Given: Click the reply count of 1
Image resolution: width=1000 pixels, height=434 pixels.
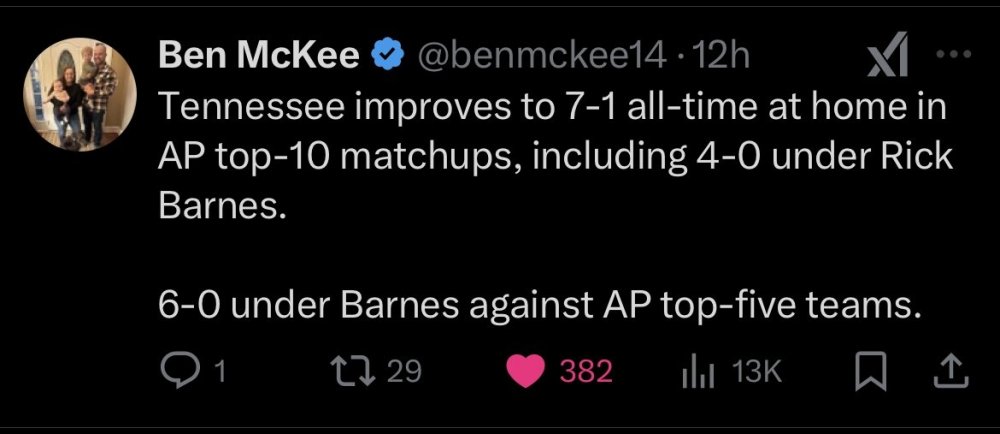Looking at the screenshot, I should 220,372.
